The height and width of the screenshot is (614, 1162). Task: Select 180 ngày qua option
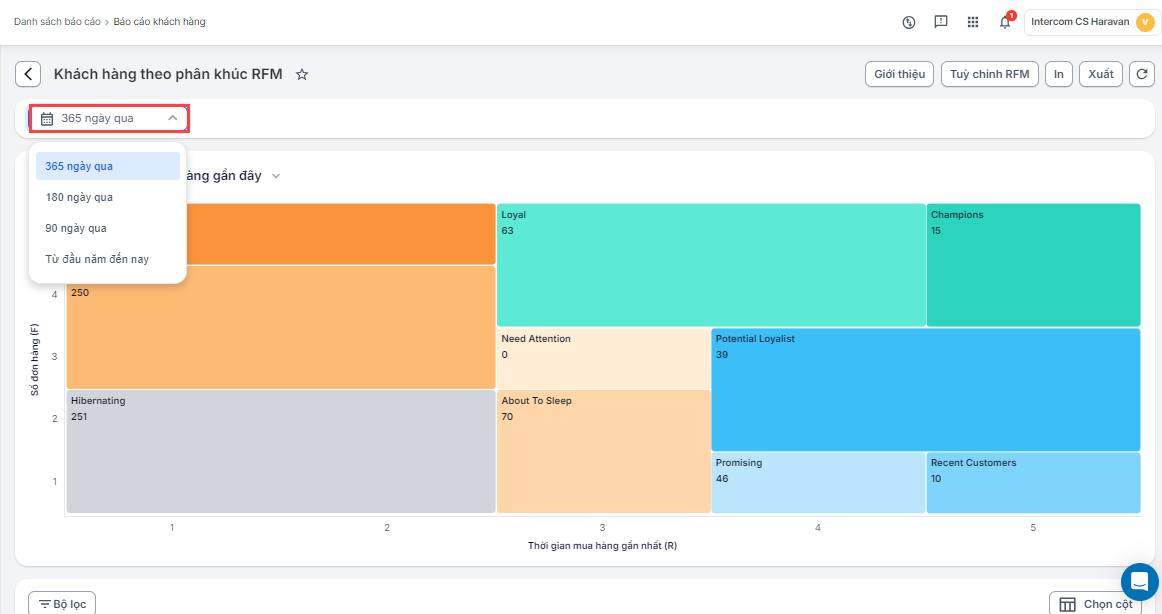[79, 197]
